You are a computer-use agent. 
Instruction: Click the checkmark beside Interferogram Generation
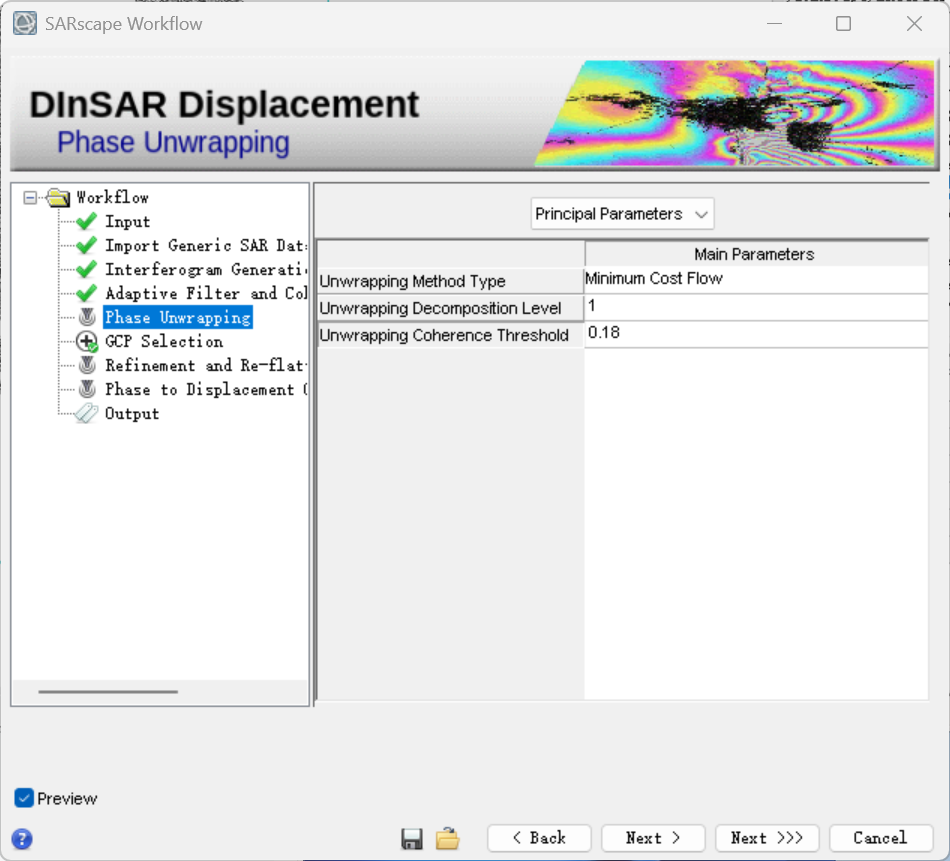pyautogui.click(x=87, y=270)
